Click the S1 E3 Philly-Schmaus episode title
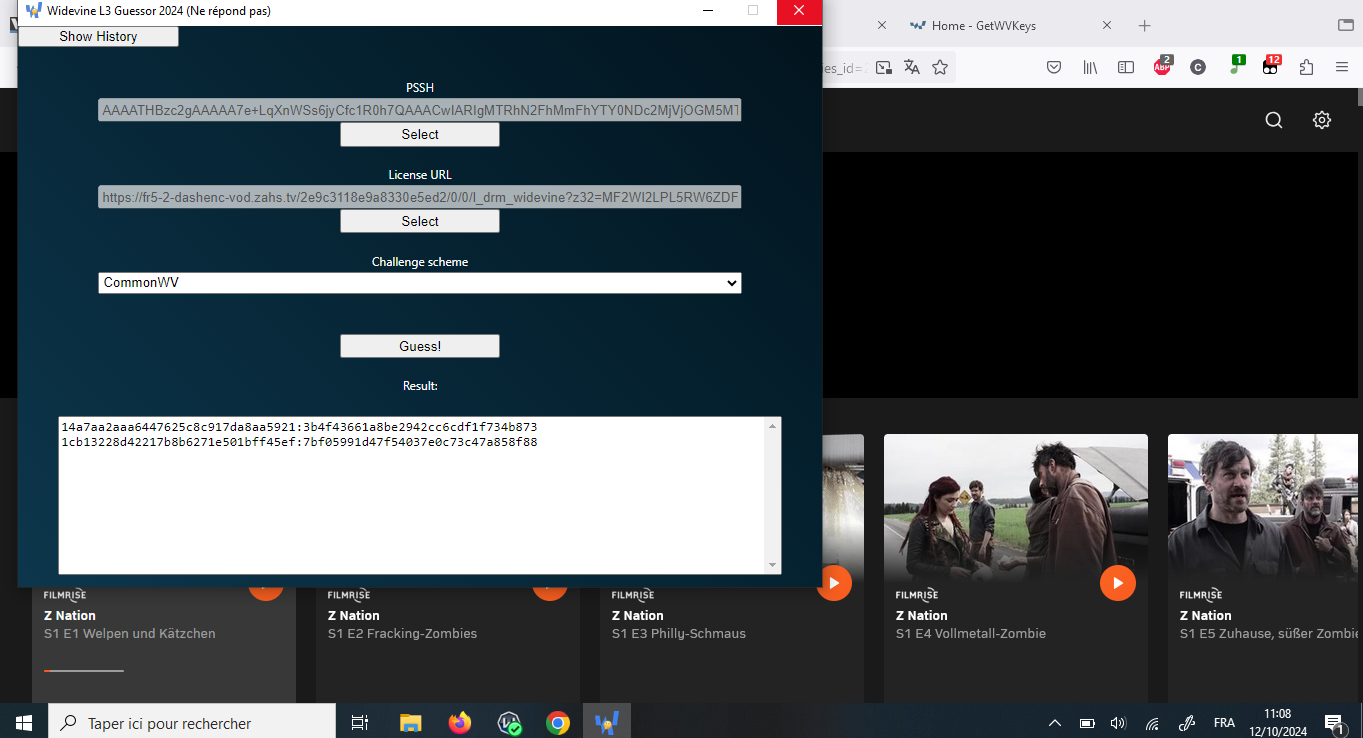Viewport: 1363px width, 738px height. click(679, 633)
